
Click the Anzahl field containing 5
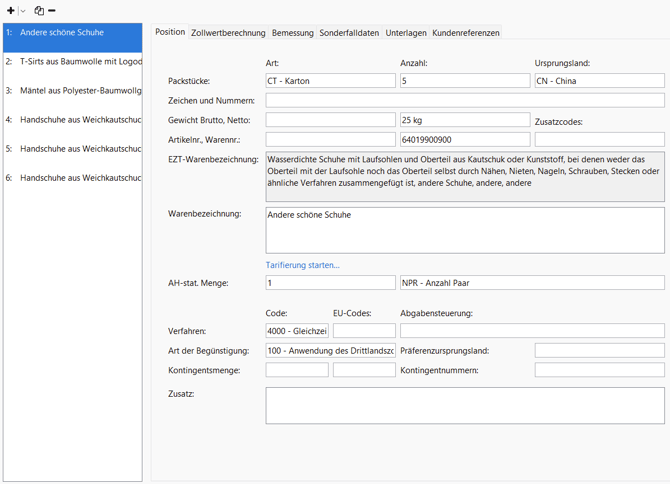click(x=465, y=81)
